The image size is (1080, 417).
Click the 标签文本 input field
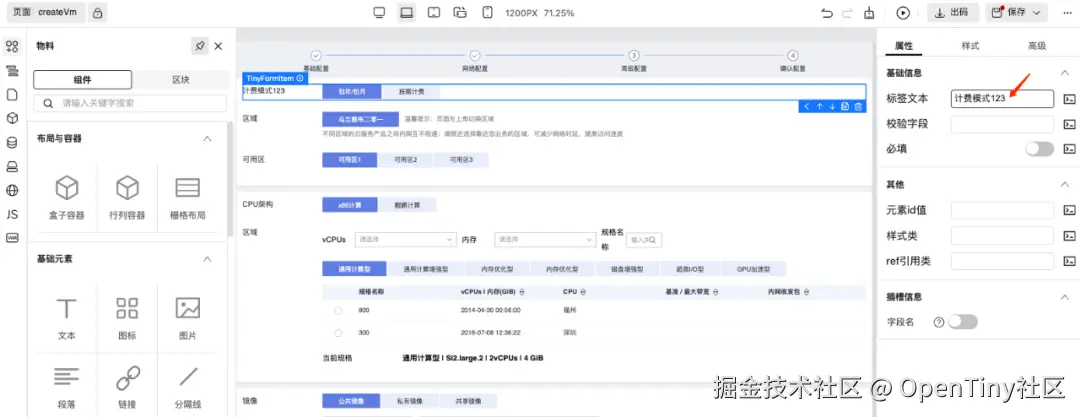click(1003, 99)
